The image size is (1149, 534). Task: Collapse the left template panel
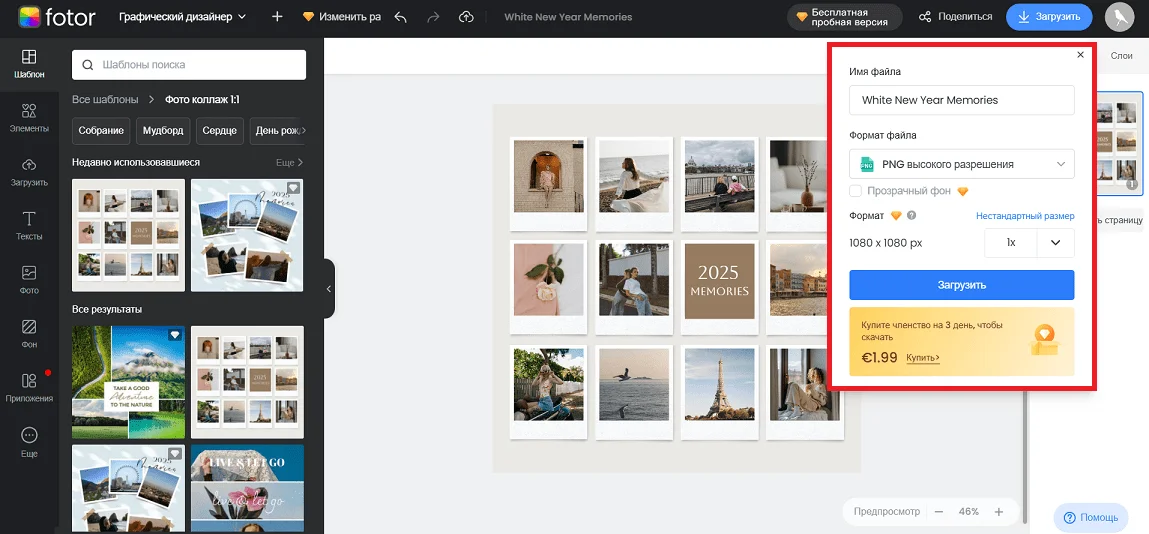[329, 288]
